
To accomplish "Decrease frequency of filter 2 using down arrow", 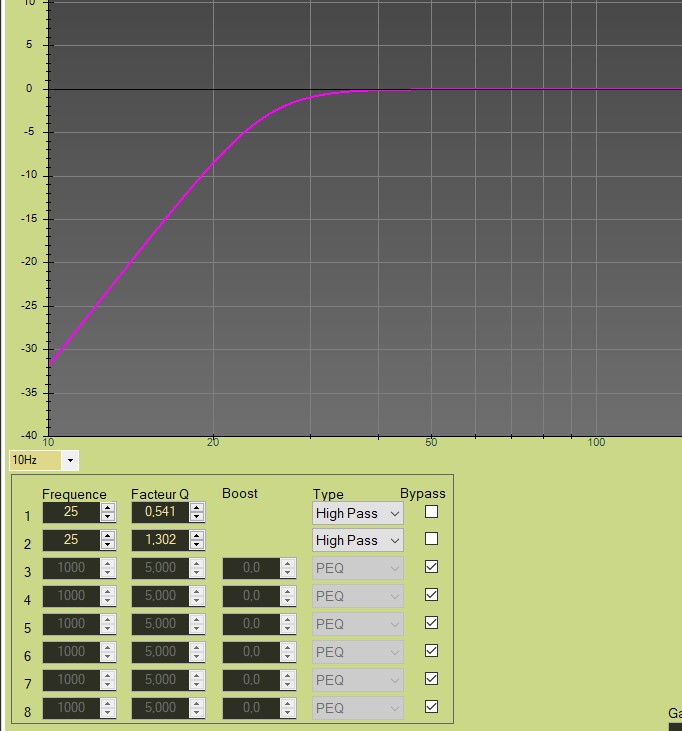I will [x=108, y=545].
